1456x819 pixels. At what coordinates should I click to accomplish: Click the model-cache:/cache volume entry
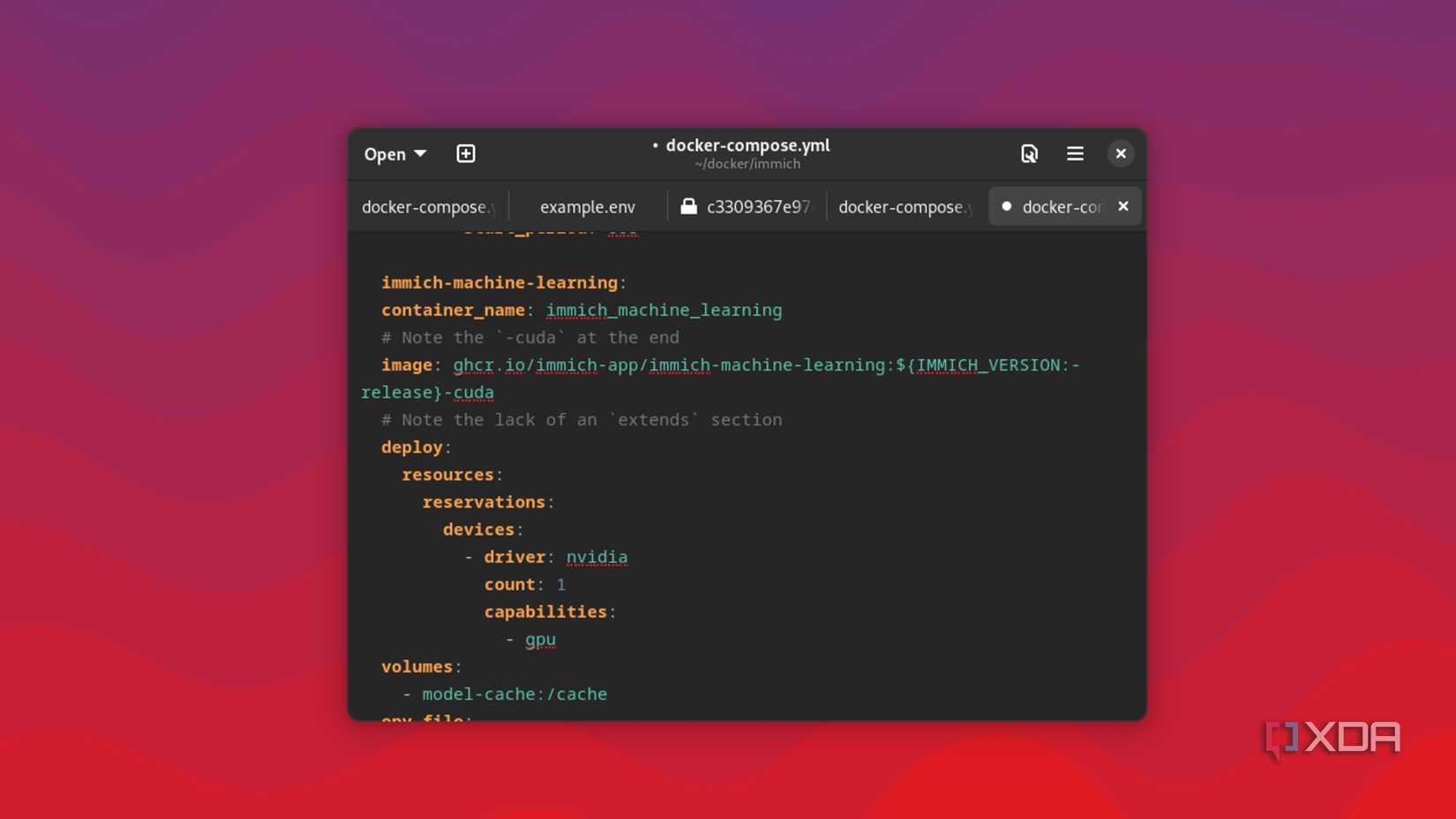tap(514, 694)
